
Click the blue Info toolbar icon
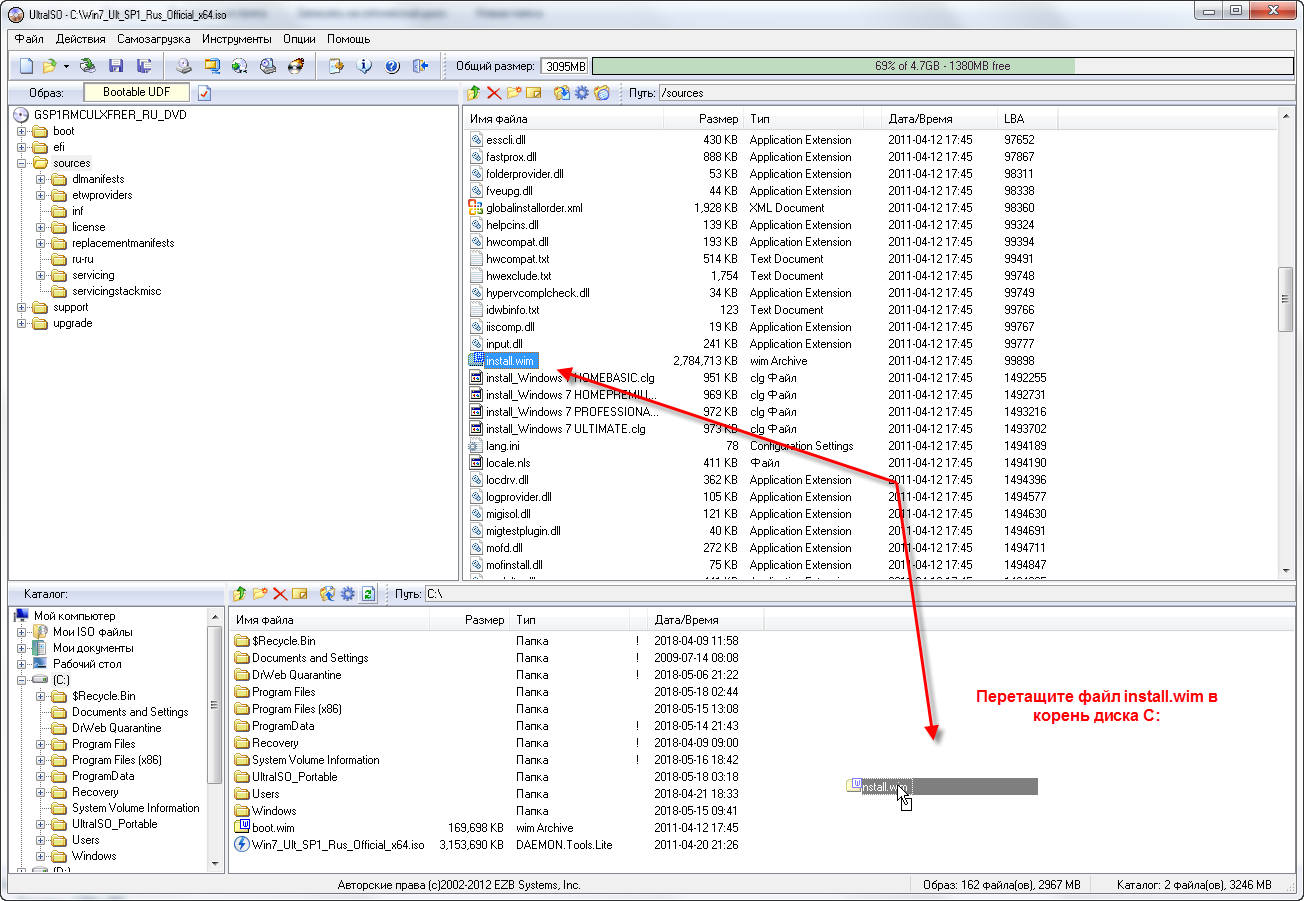(x=364, y=66)
